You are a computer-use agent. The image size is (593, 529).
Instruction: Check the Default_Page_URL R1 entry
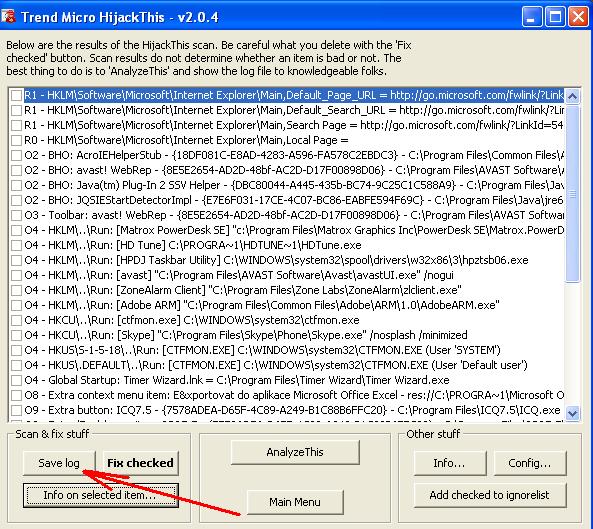[x=16, y=95]
